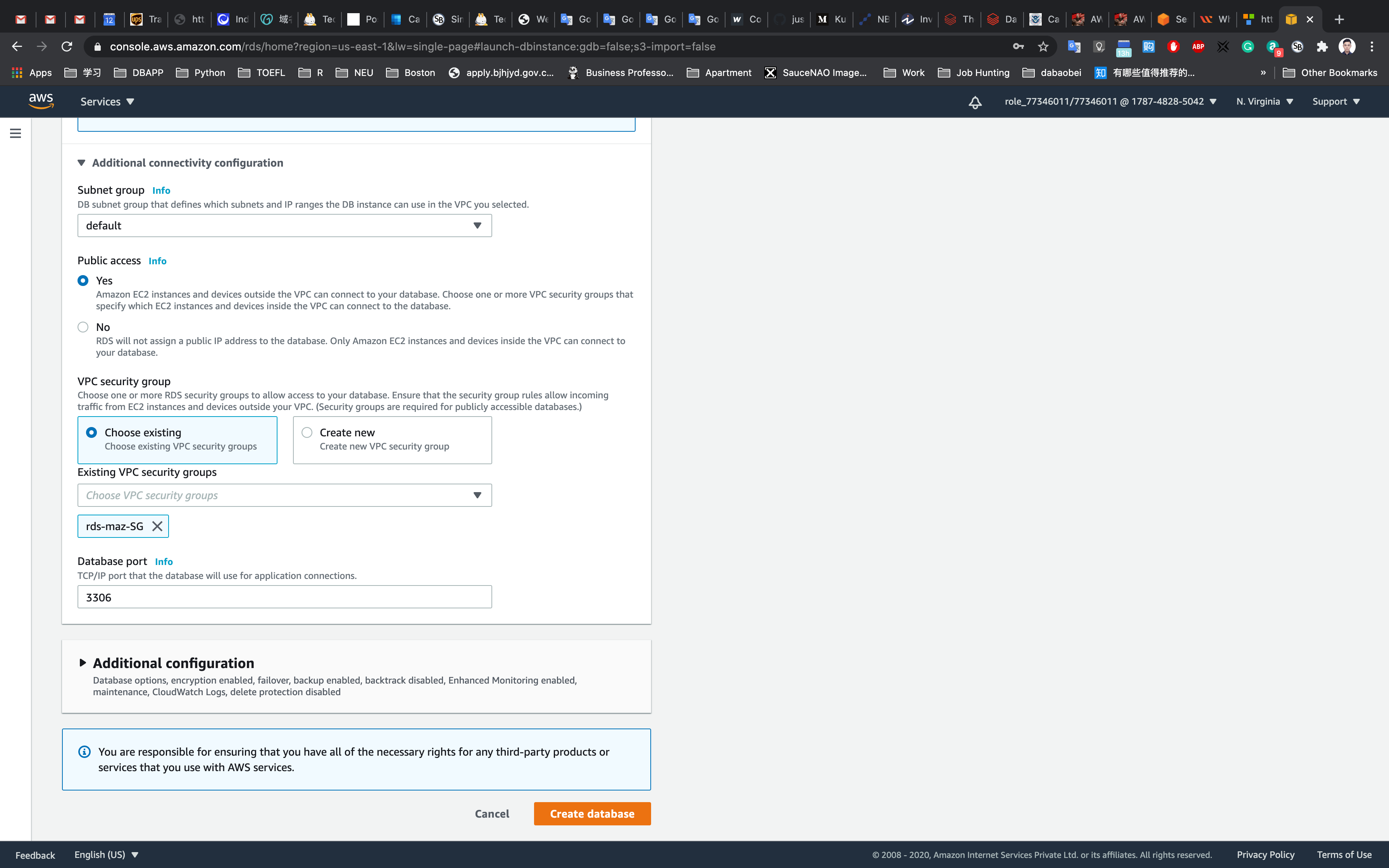1389x868 pixels.
Task: Click the Create database button
Action: point(592,813)
